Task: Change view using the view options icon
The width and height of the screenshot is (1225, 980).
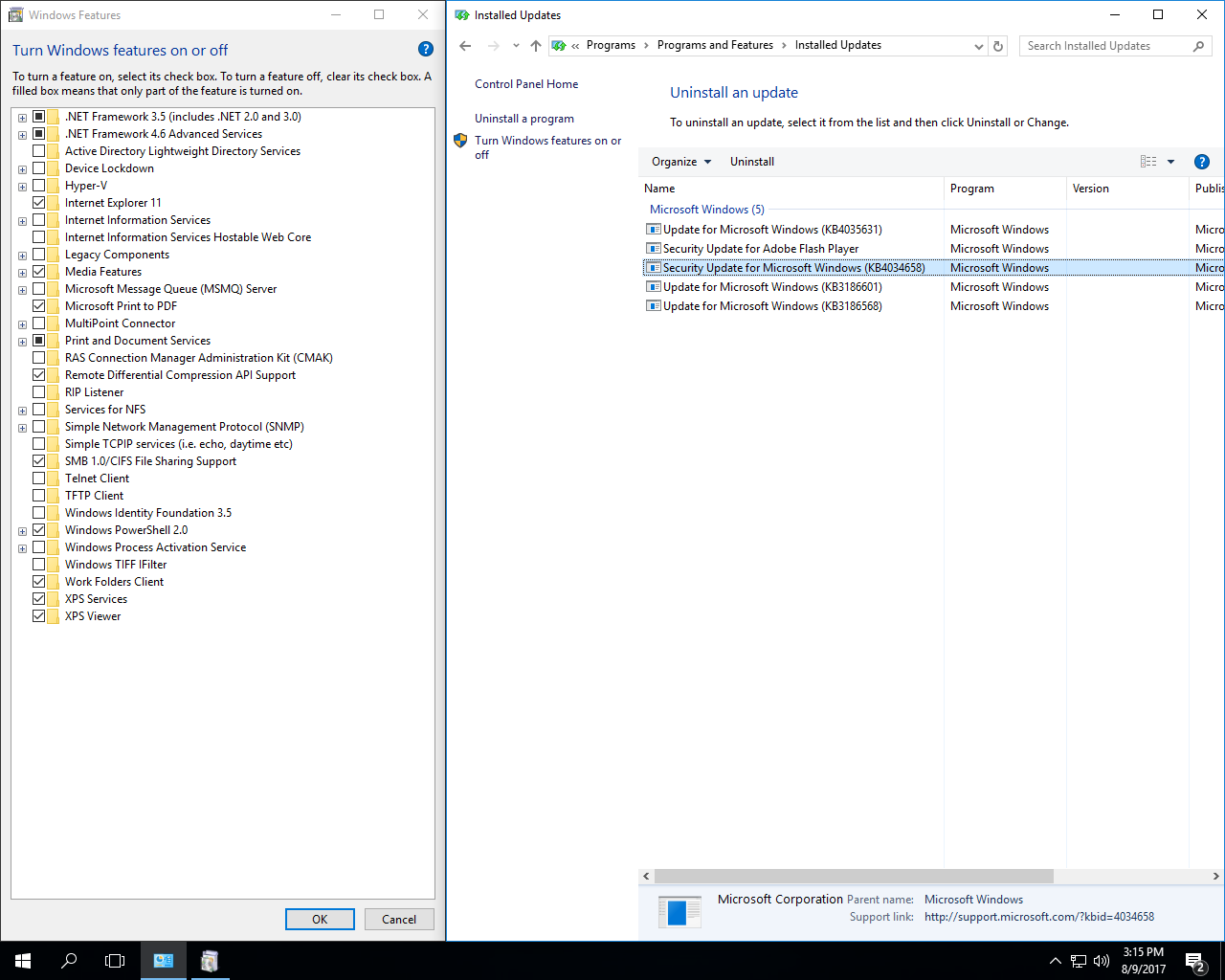Action: (x=1148, y=162)
